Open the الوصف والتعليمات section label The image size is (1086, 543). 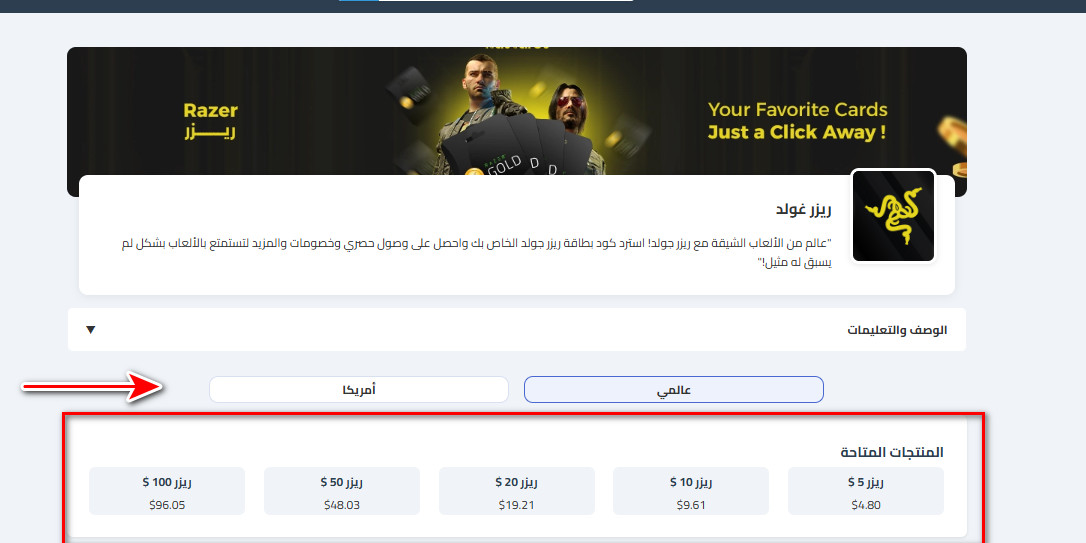click(x=897, y=330)
